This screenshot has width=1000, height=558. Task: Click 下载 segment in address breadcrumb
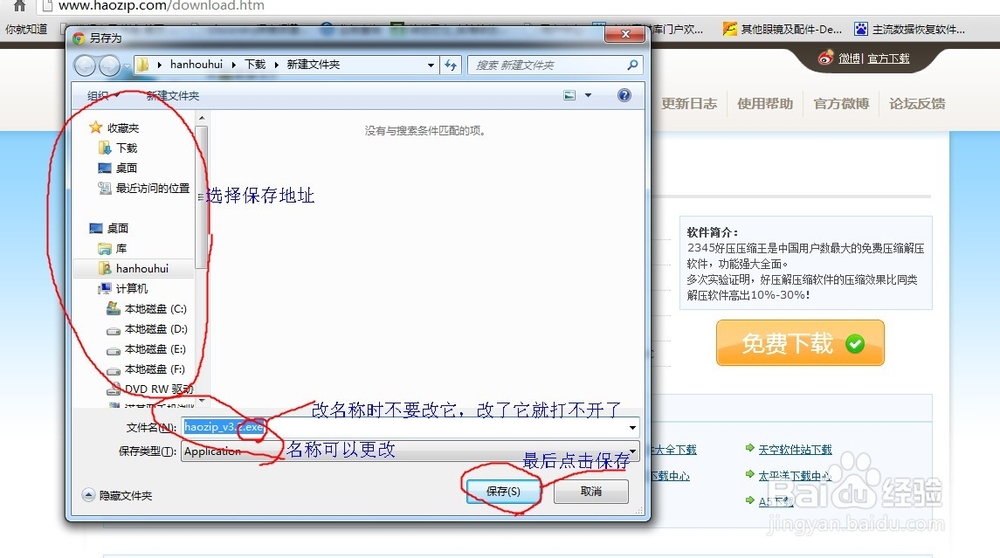click(255, 64)
